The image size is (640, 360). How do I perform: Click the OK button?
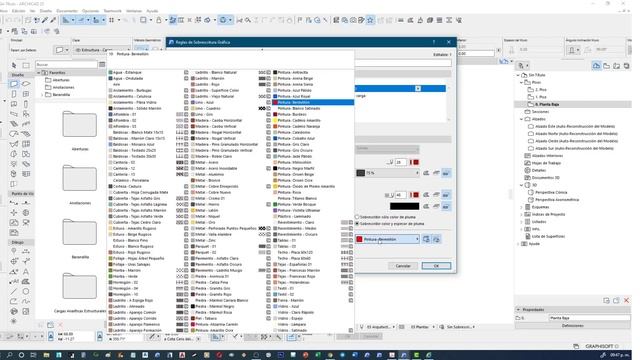click(x=436, y=266)
